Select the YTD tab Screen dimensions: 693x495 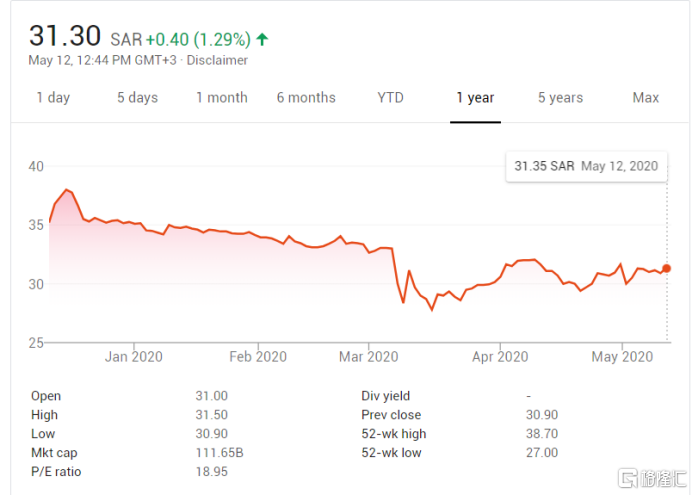(390, 97)
